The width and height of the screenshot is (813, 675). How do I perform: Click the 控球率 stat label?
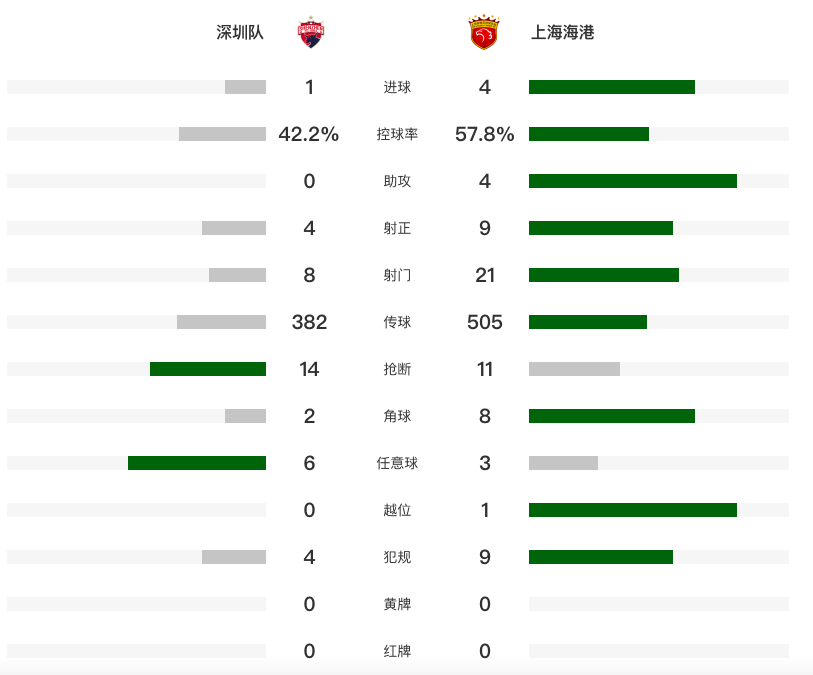coord(397,134)
